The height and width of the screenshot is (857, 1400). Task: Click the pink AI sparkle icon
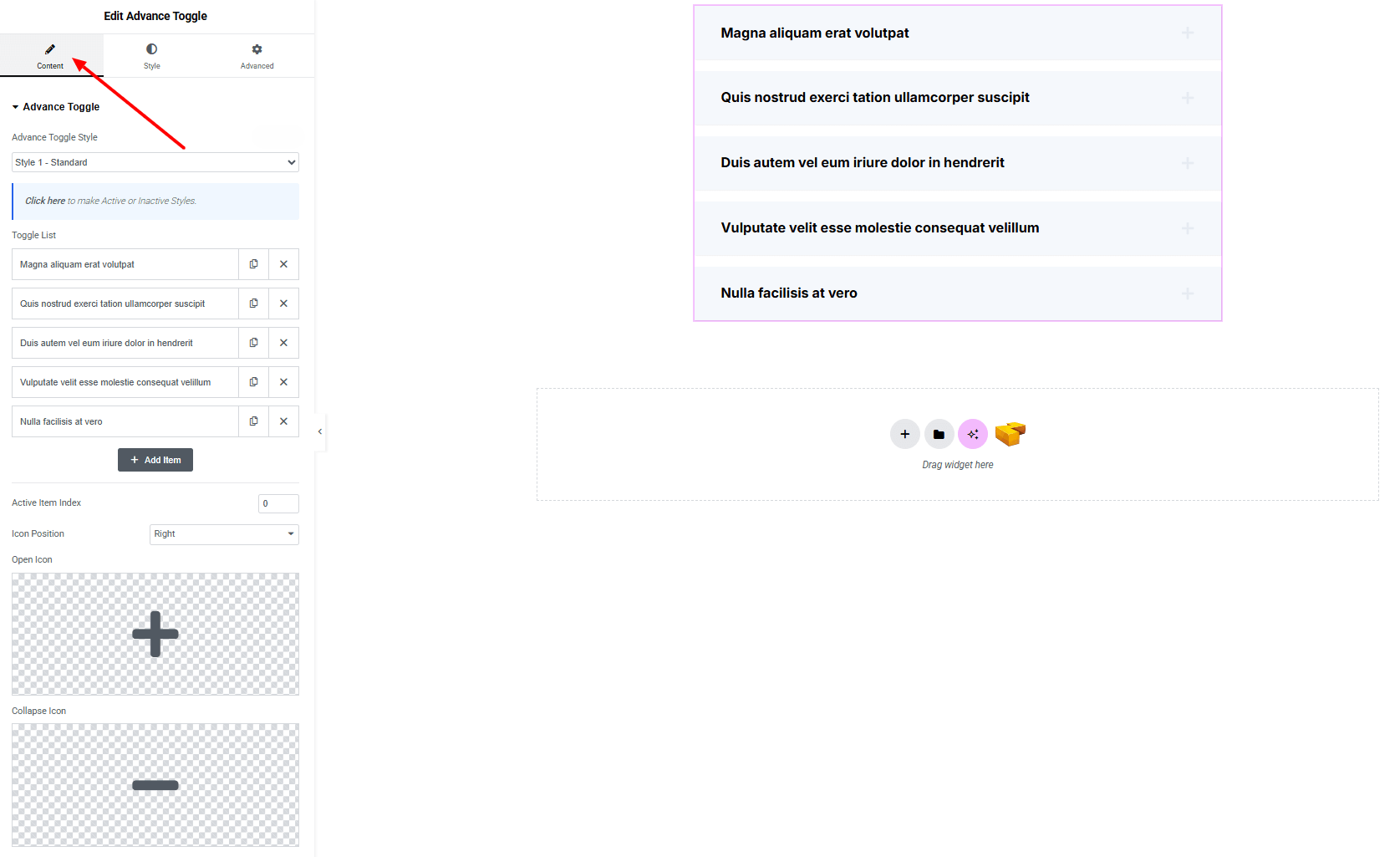972,435
